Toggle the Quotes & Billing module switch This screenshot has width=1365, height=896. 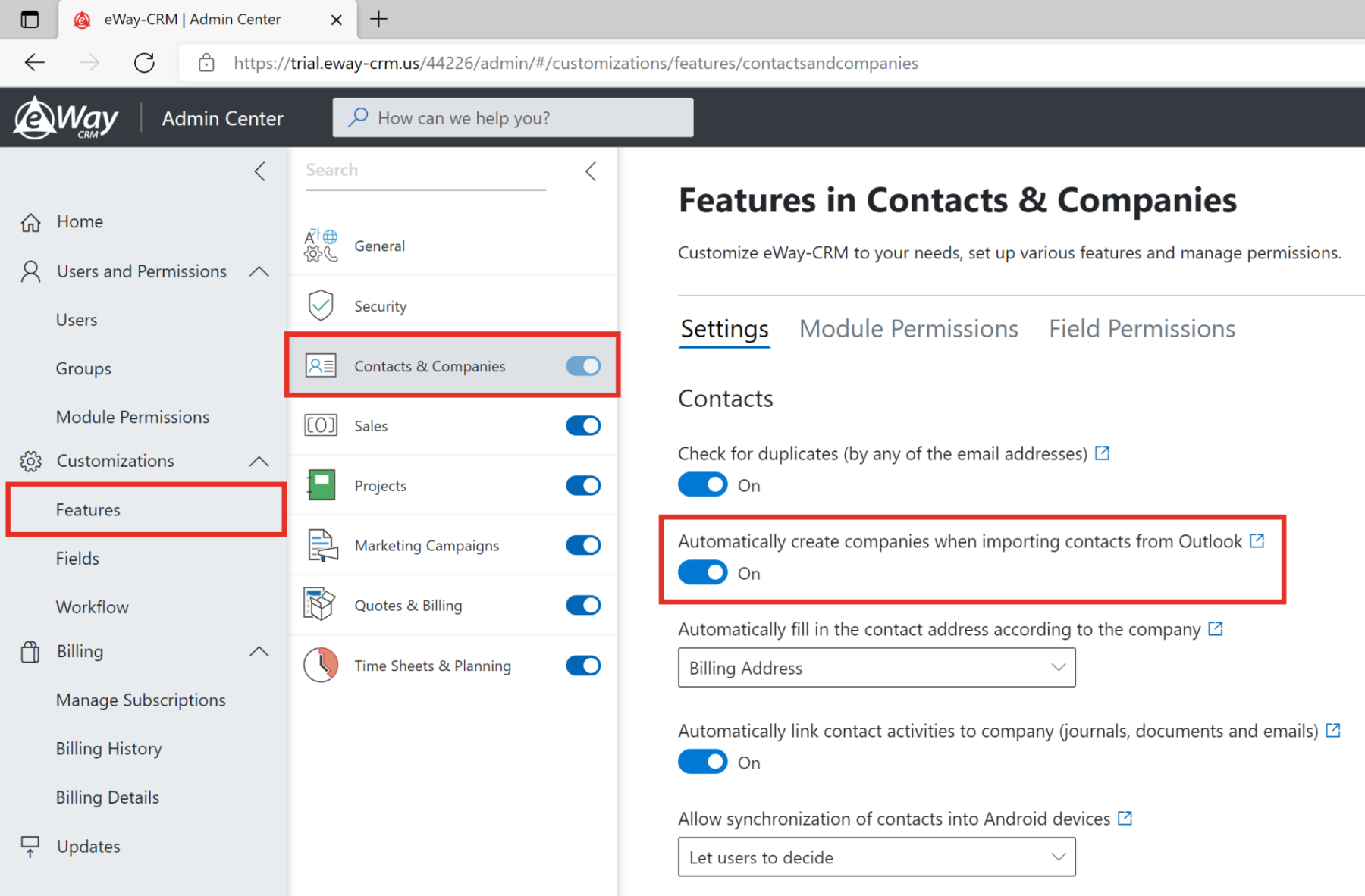point(583,605)
